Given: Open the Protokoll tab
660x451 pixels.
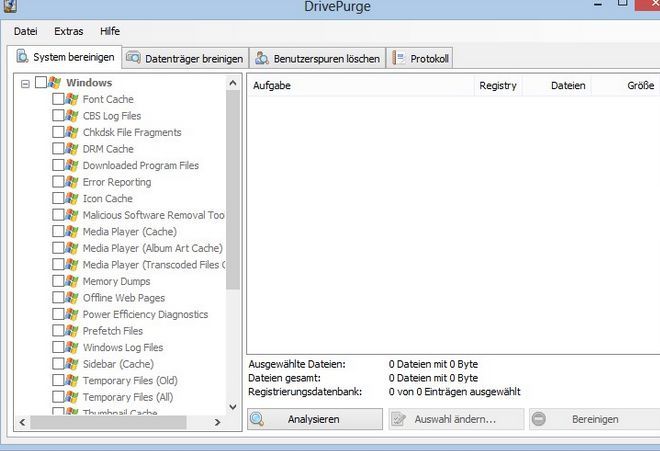Looking at the screenshot, I should [420, 58].
